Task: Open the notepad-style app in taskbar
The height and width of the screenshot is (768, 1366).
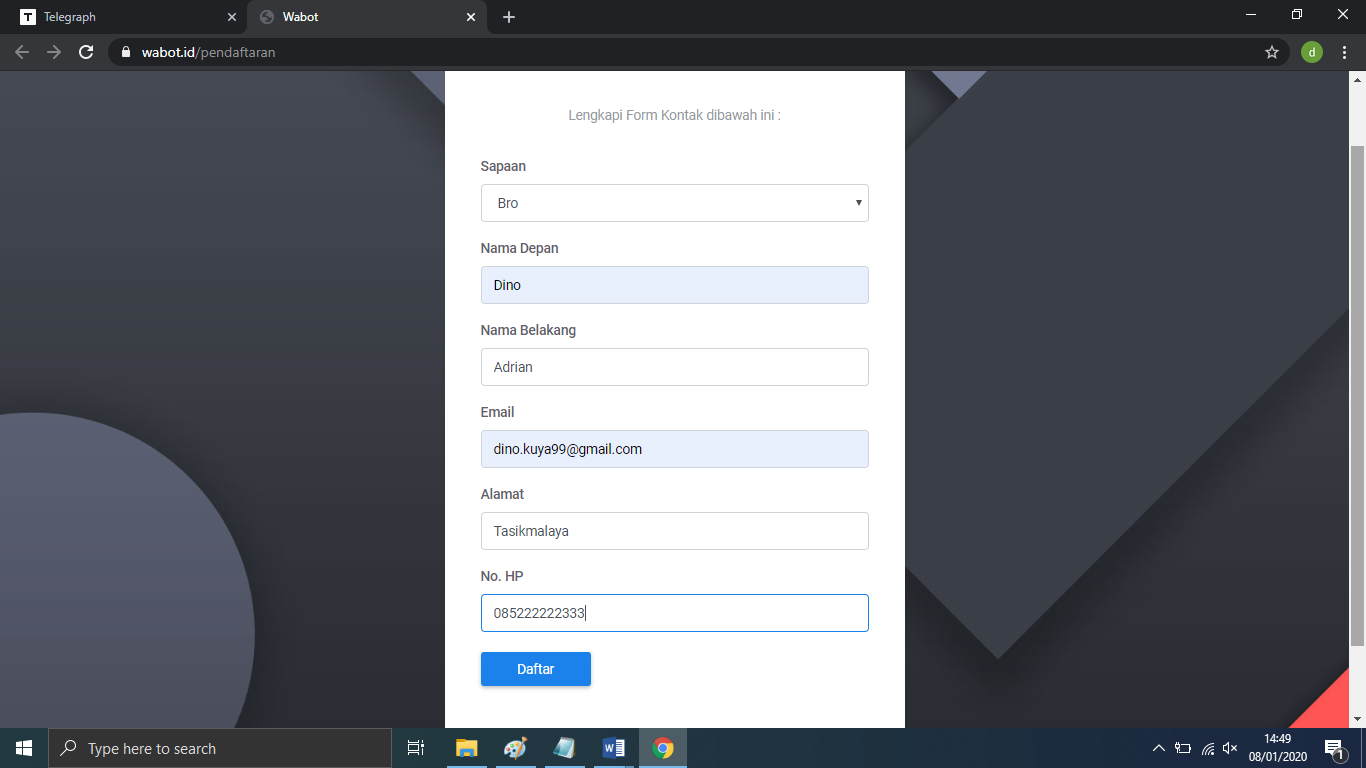Action: [564, 748]
